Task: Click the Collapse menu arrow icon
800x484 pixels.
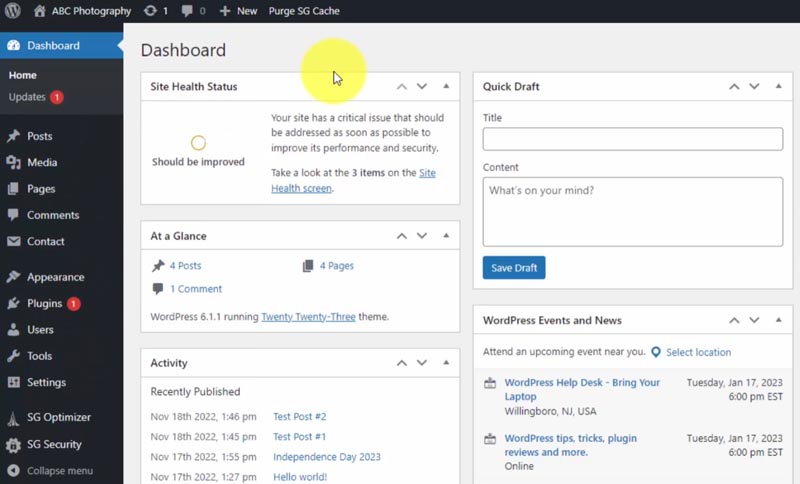Action: (13, 470)
